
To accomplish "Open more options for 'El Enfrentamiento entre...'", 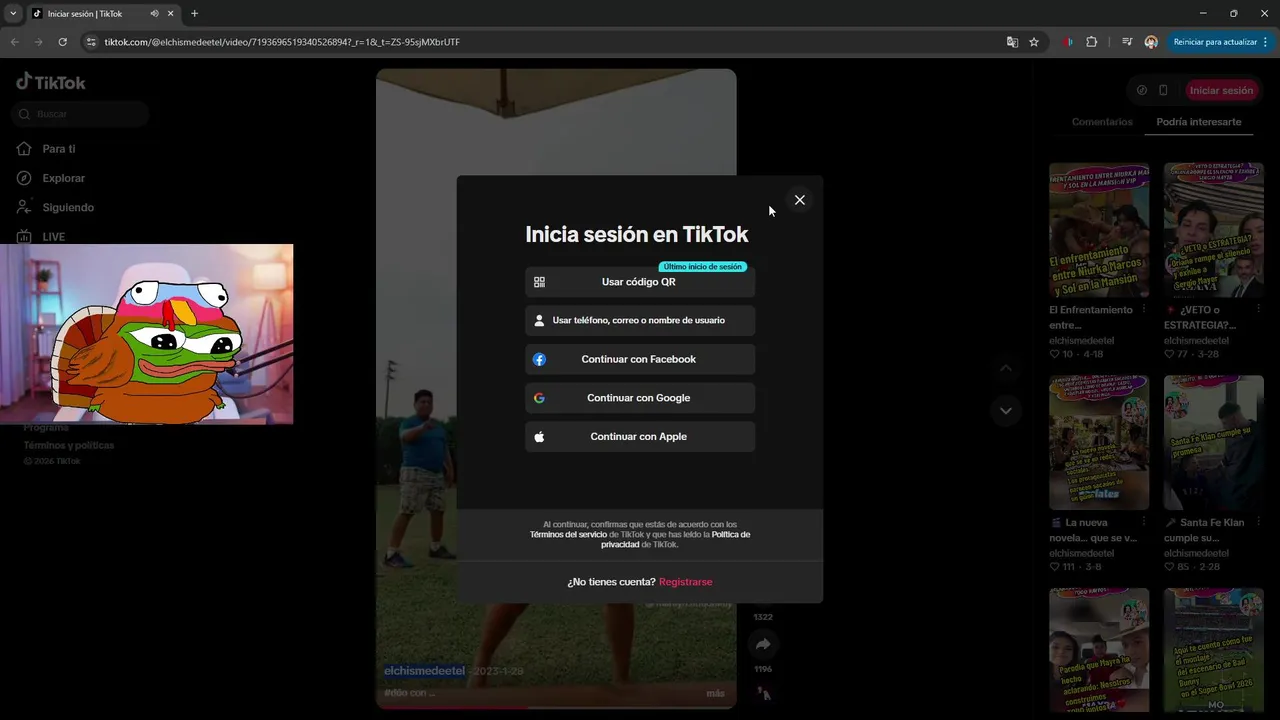I will 1144,310.
